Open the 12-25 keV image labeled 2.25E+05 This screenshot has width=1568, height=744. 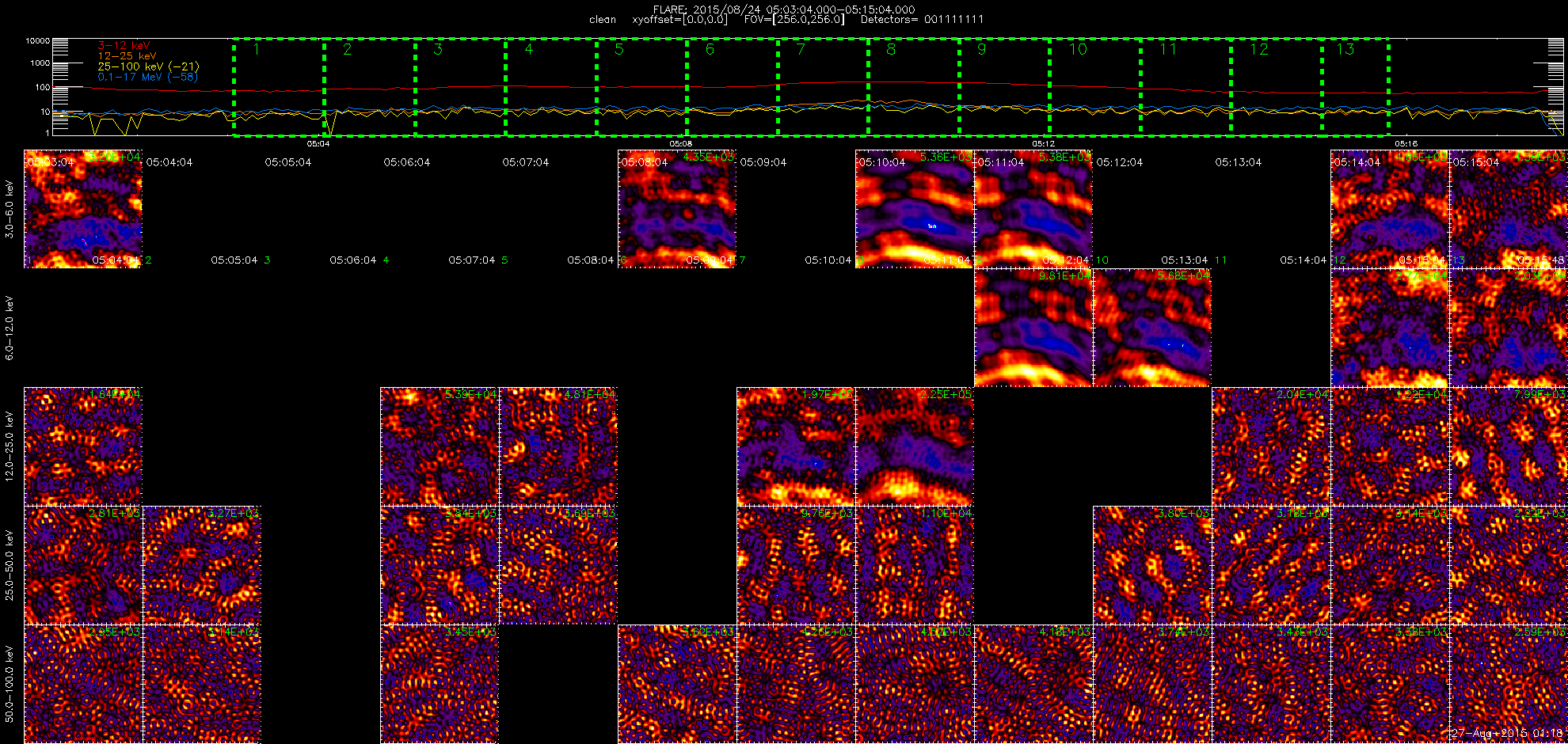tap(915, 446)
